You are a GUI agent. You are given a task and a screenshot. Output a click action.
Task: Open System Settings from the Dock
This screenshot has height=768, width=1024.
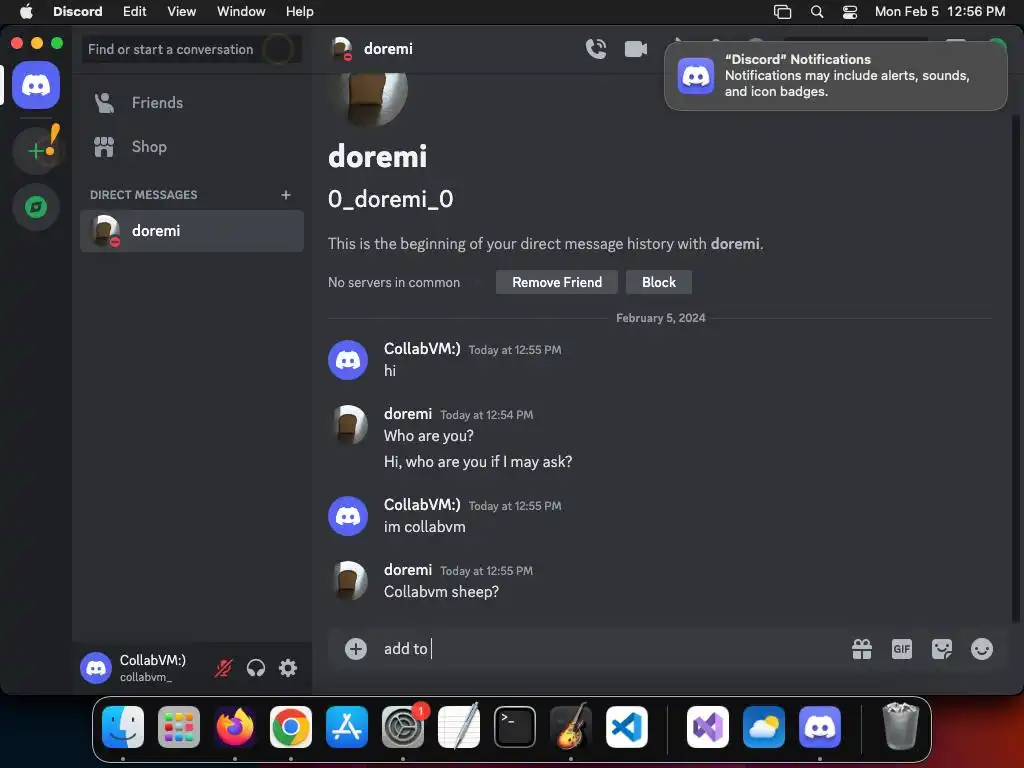click(403, 727)
